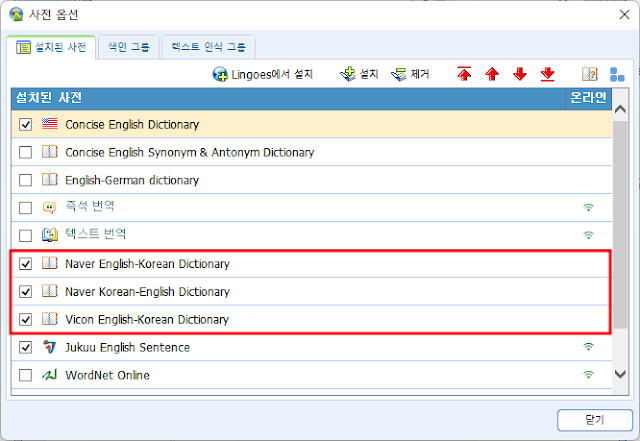Screen dimensions: 640x441
Task: Select the 즉석 번역 row text
Action: click(x=90, y=206)
